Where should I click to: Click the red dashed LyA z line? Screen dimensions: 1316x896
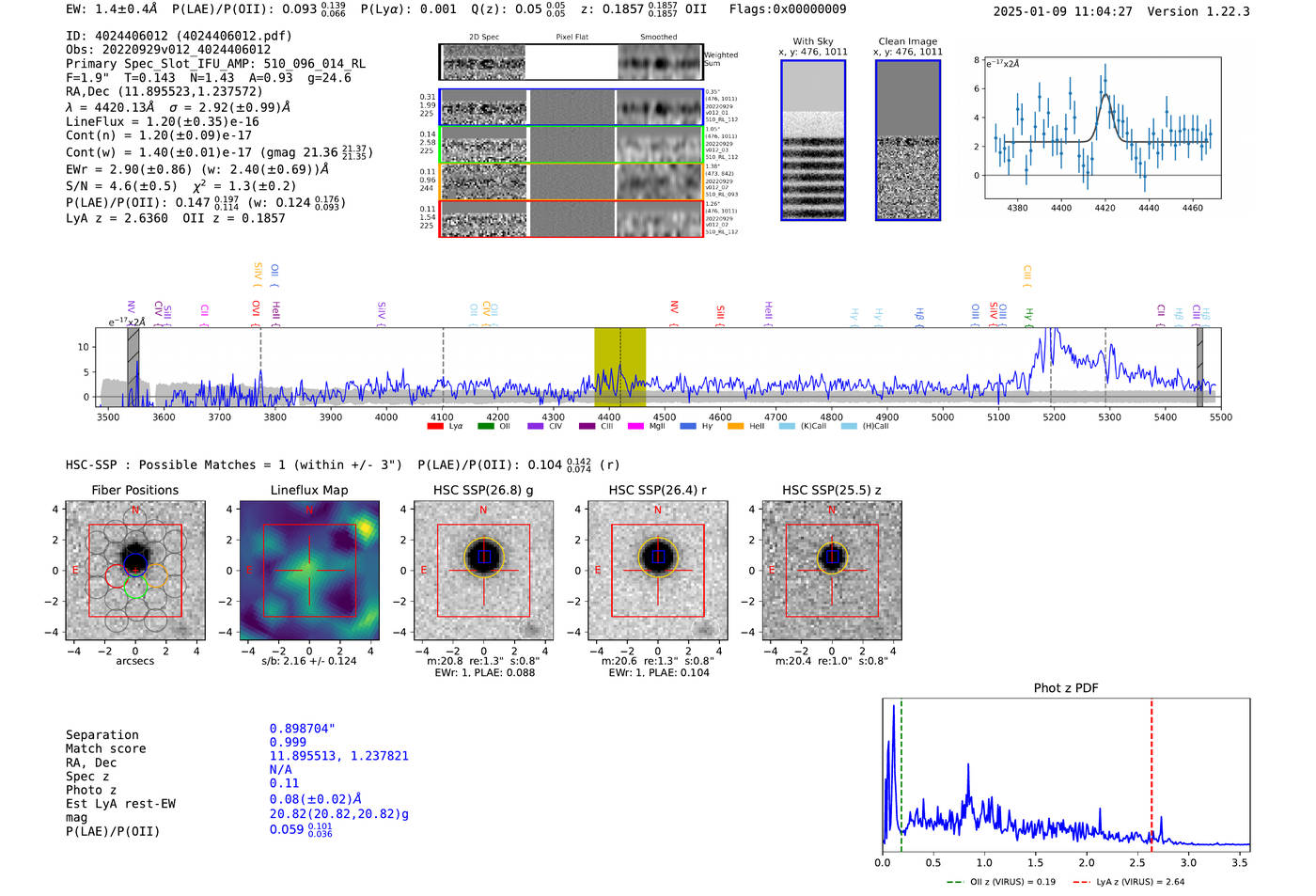pyautogui.click(x=1151, y=773)
